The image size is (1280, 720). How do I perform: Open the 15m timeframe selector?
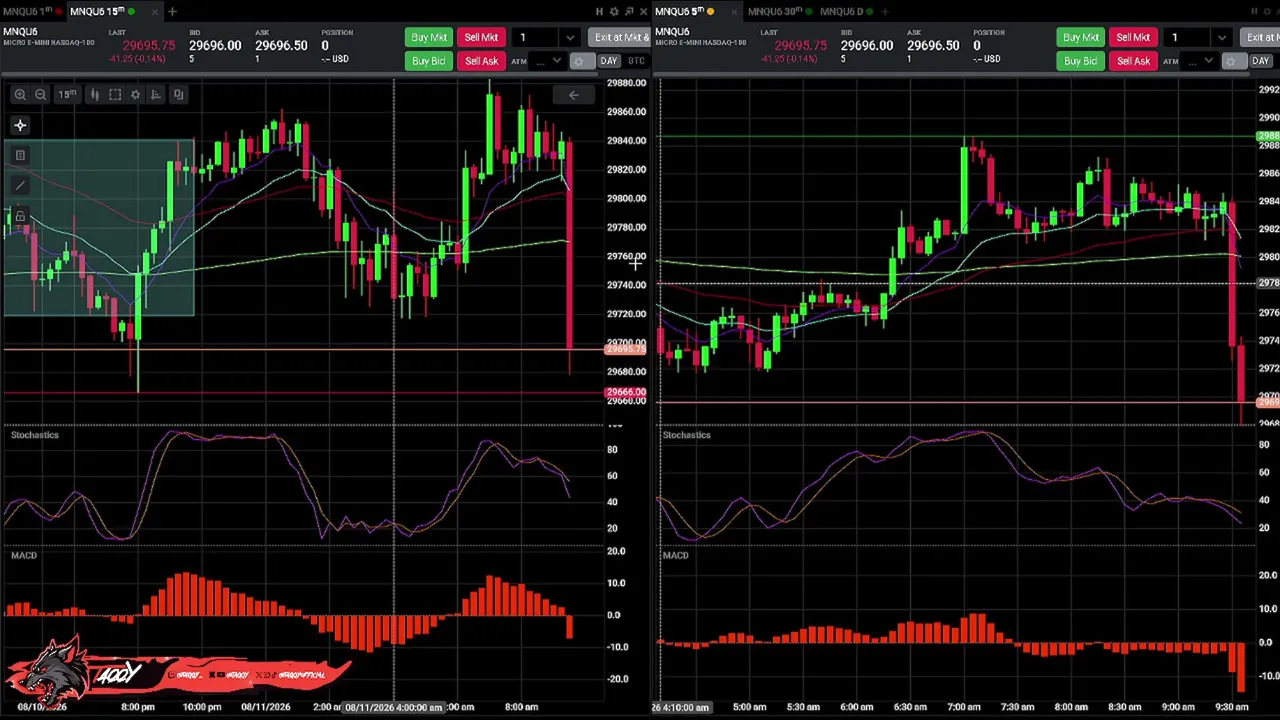coord(66,94)
